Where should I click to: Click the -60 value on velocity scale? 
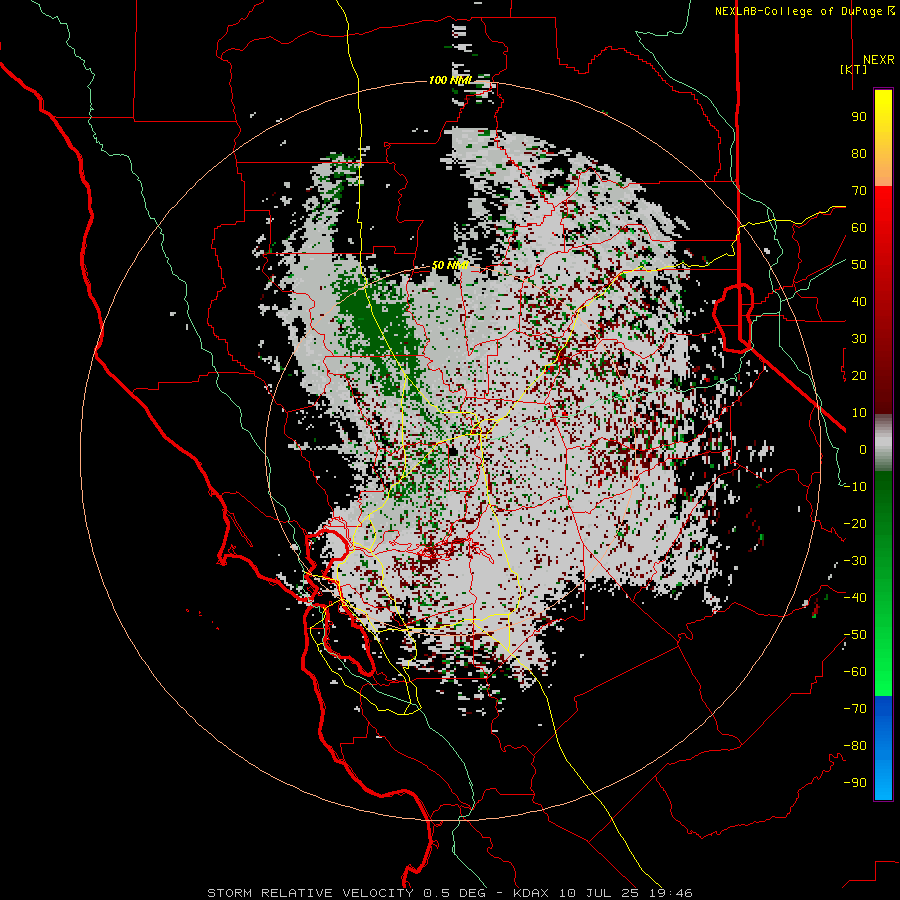coord(855,672)
